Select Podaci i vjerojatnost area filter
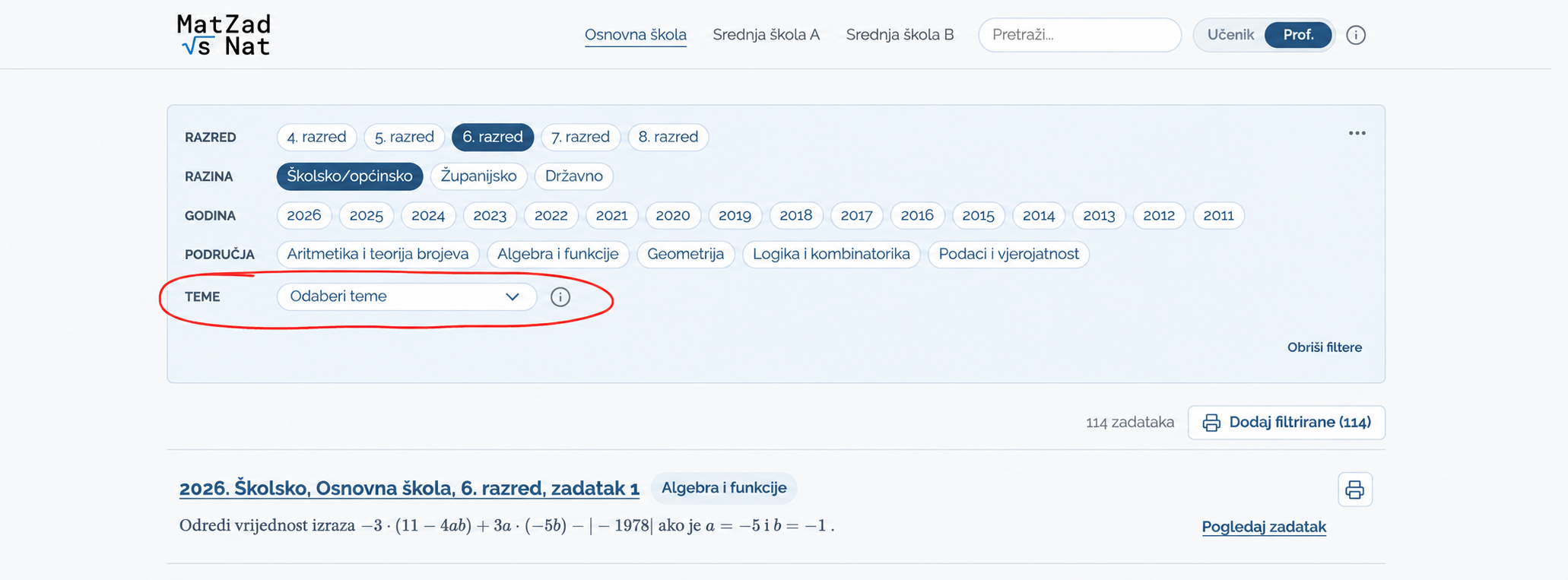The width and height of the screenshot is (1568, 580). [x=1009, y=254]
